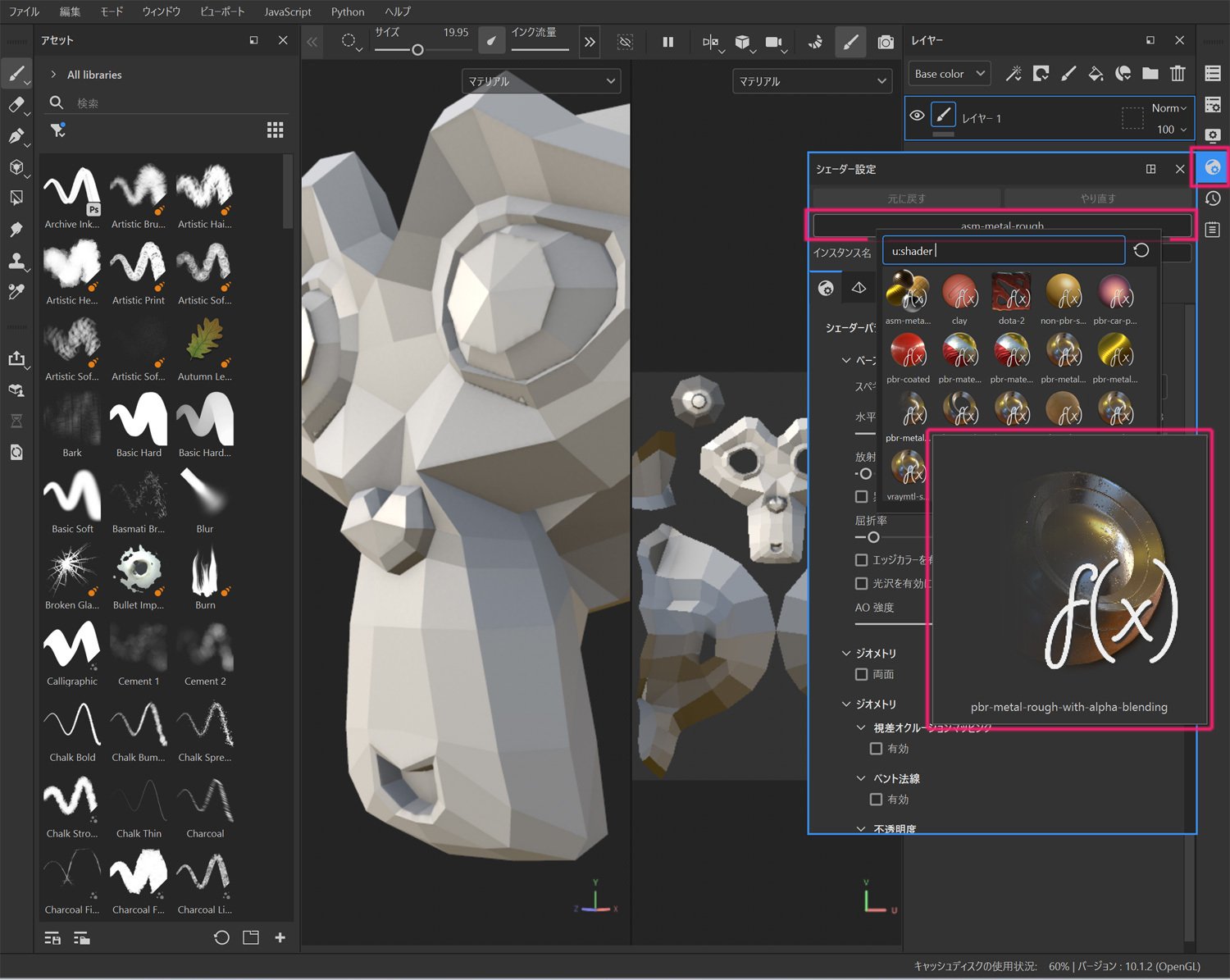Add a mask to the layer
Image resolution: width=1230 pixels, height=980 pixels.
[x=1041, y=74]
